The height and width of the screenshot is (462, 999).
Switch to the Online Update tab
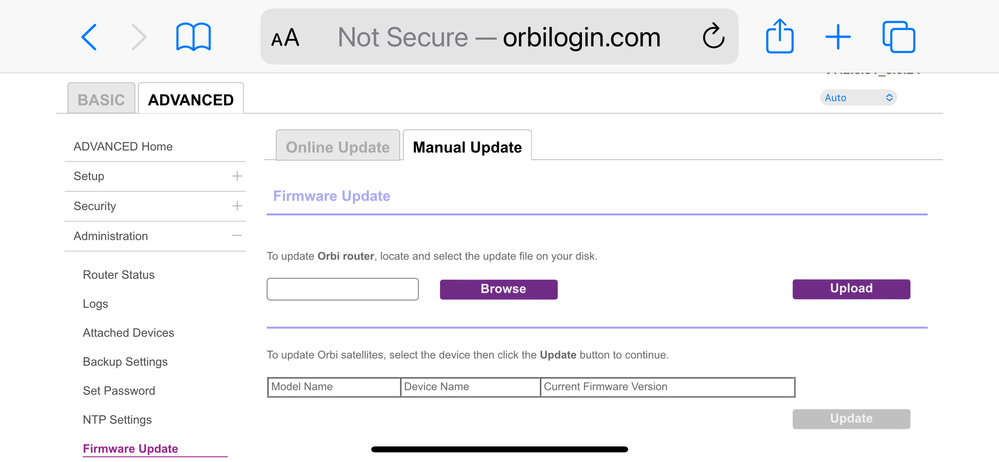pos(338,147)
